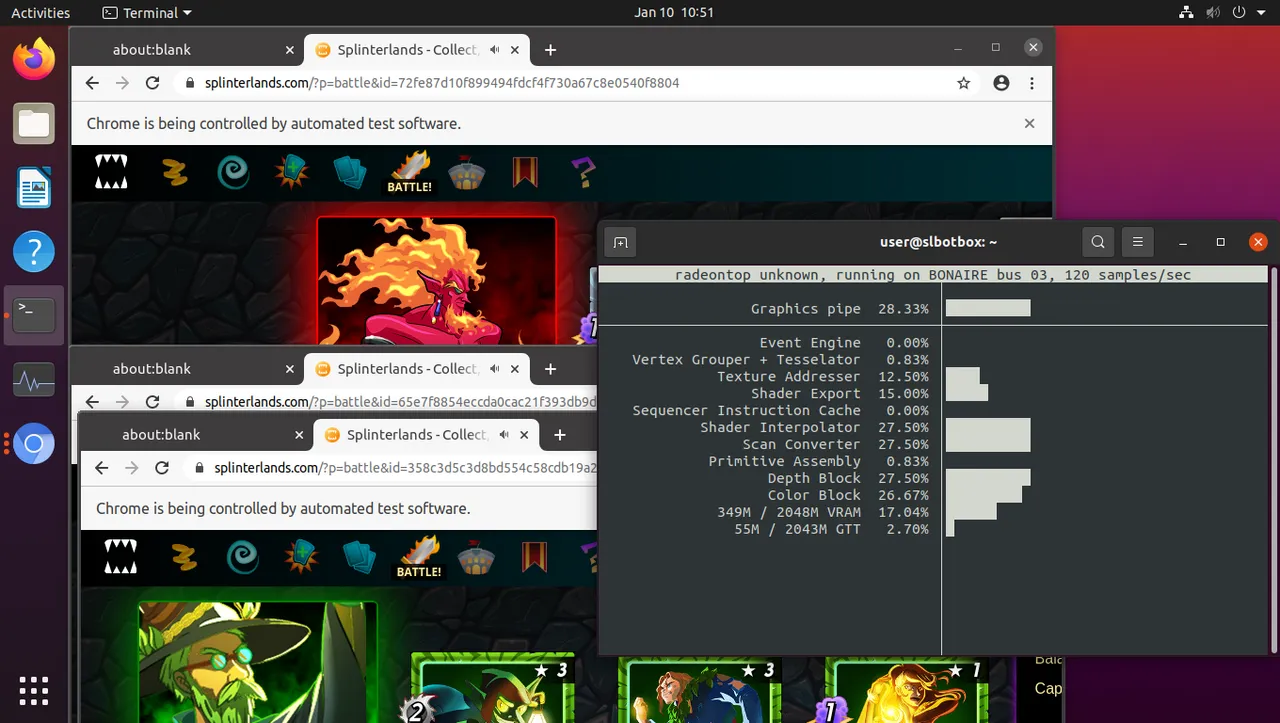Open new terminal tab button in the terminal header
Image resolution: width=1280 pixels, height=723 pixels.
(x=621, y=242)
